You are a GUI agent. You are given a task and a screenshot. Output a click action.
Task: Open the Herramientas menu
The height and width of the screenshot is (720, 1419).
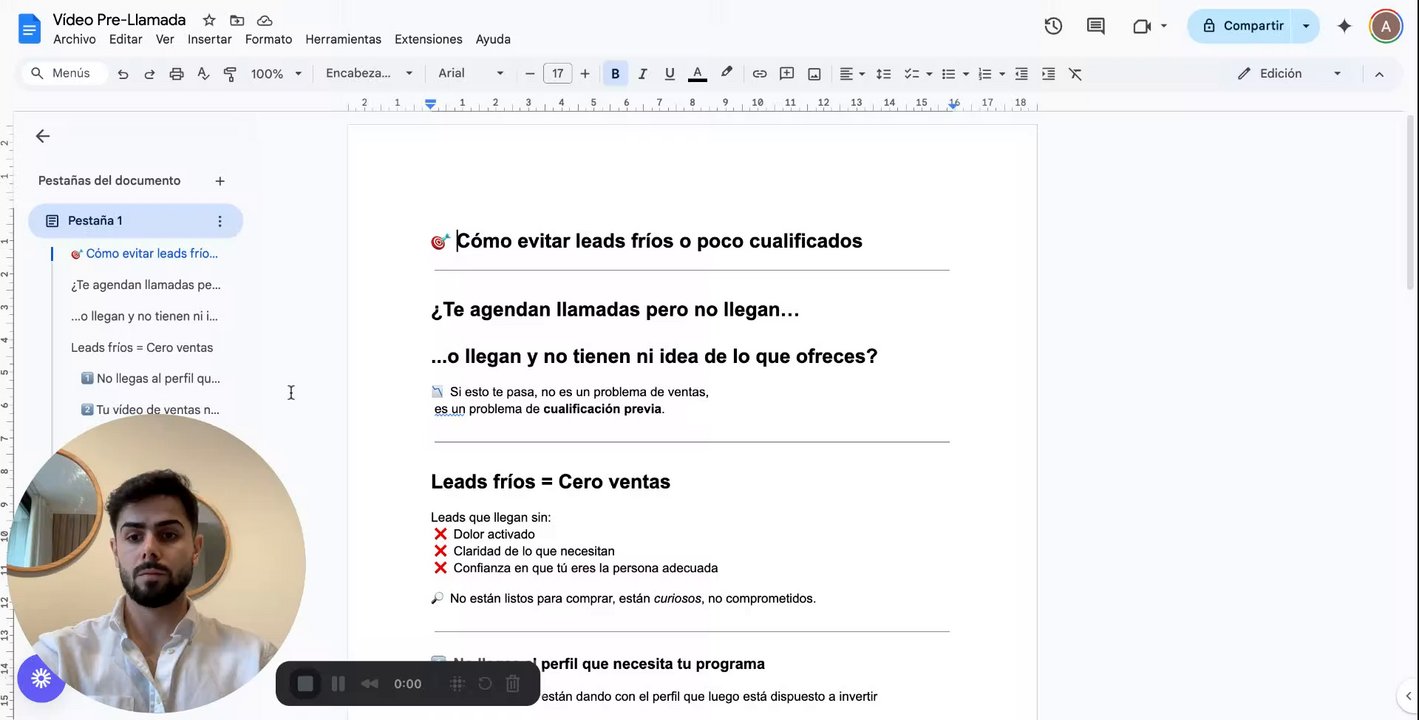coord(343,39)
